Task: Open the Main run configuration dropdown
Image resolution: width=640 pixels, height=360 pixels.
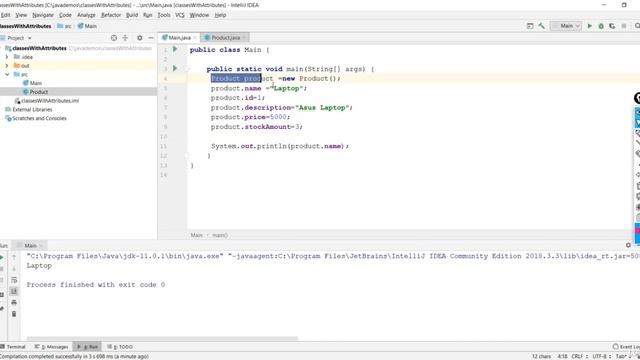Action: click(x=566, y=26)
